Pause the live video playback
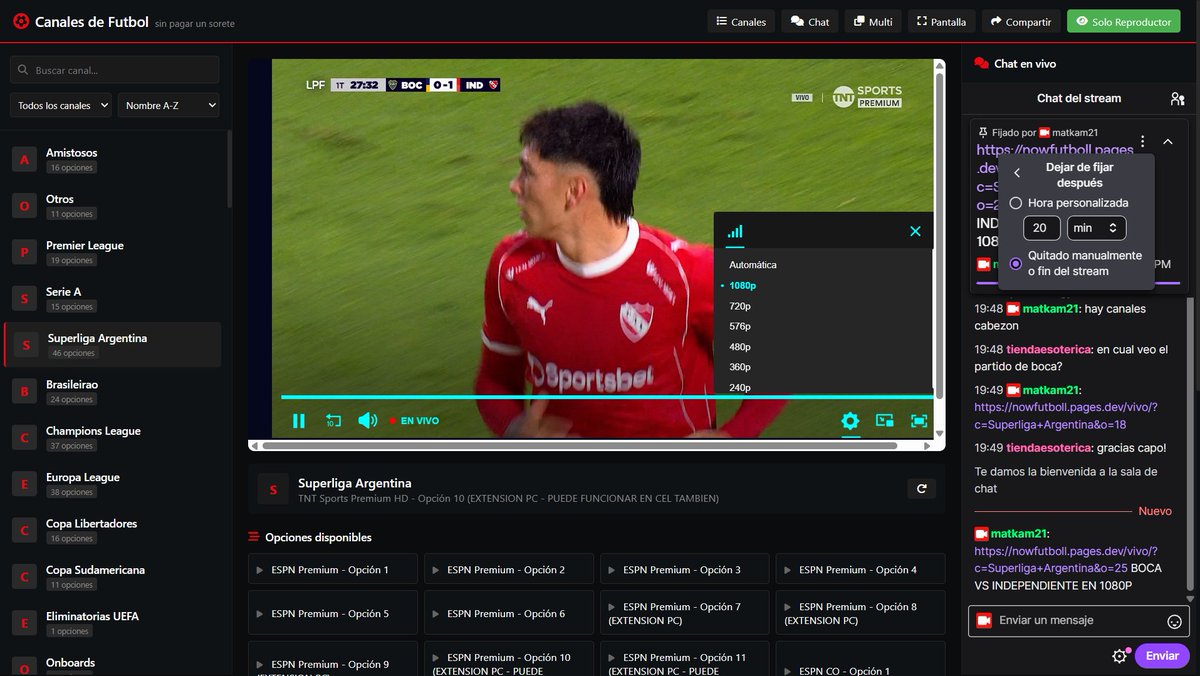 click(298, 420)
